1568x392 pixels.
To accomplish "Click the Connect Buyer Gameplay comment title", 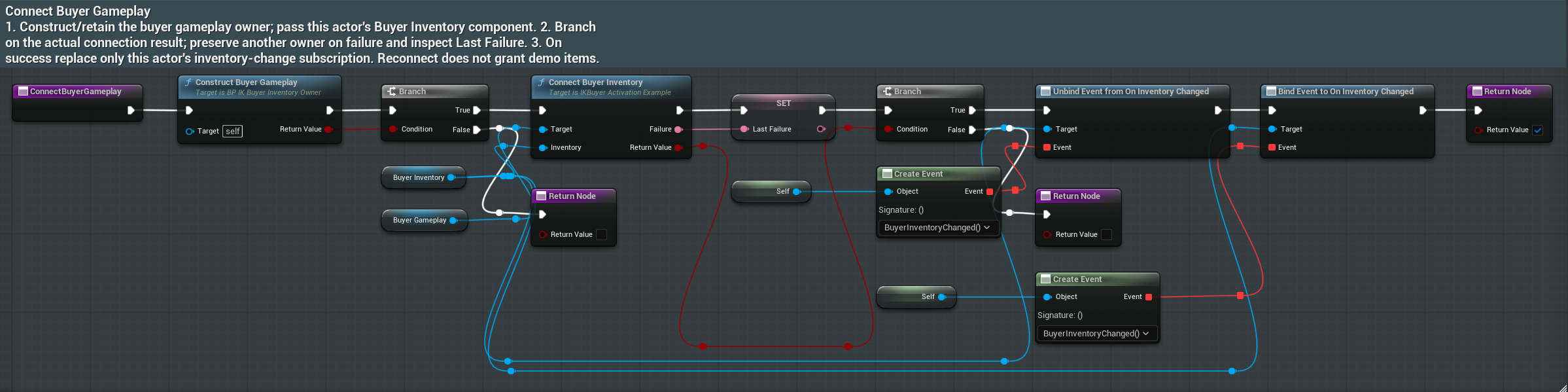I will tap(78, 11).
